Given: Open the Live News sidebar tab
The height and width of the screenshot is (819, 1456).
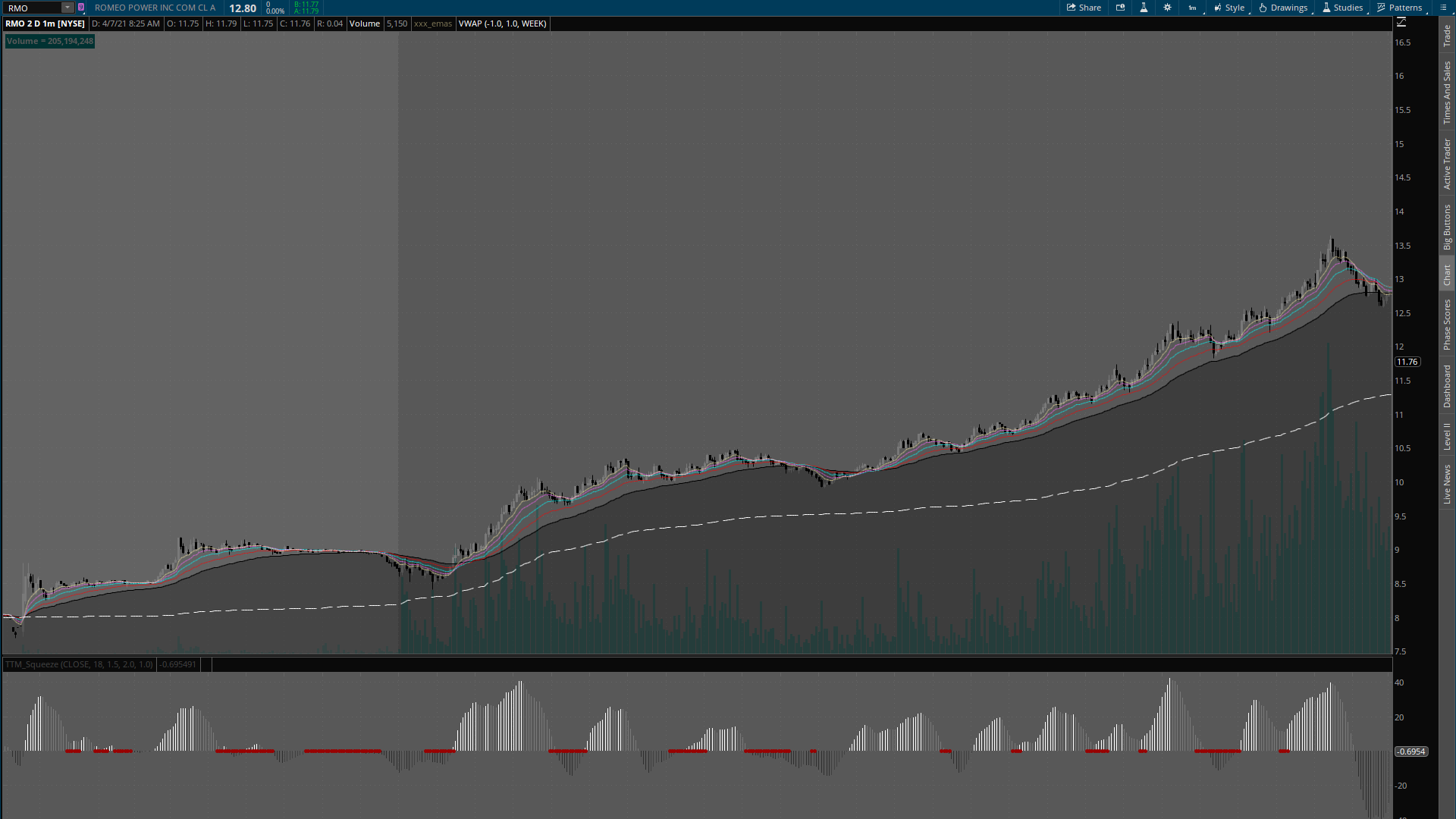Looking at the screenshot, I should (x=1447, y=485).
